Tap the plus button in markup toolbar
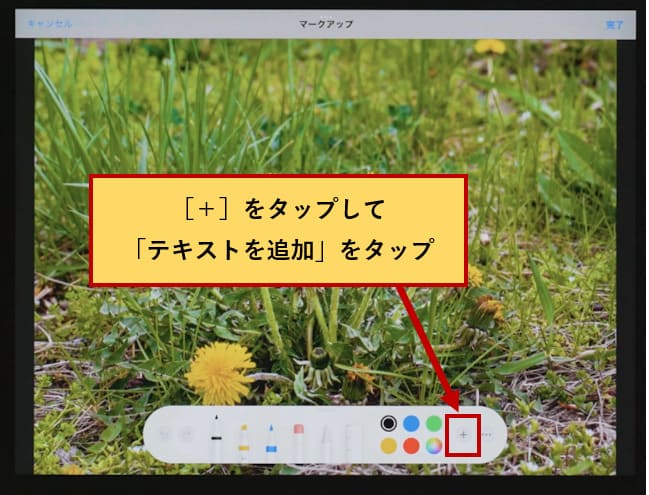 [463, 435]
